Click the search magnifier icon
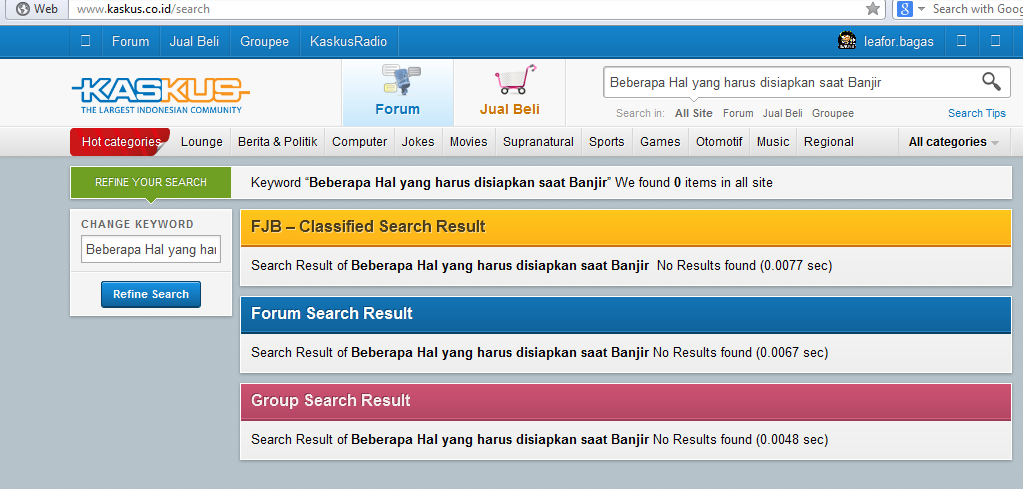 click(x=991, y=82)
